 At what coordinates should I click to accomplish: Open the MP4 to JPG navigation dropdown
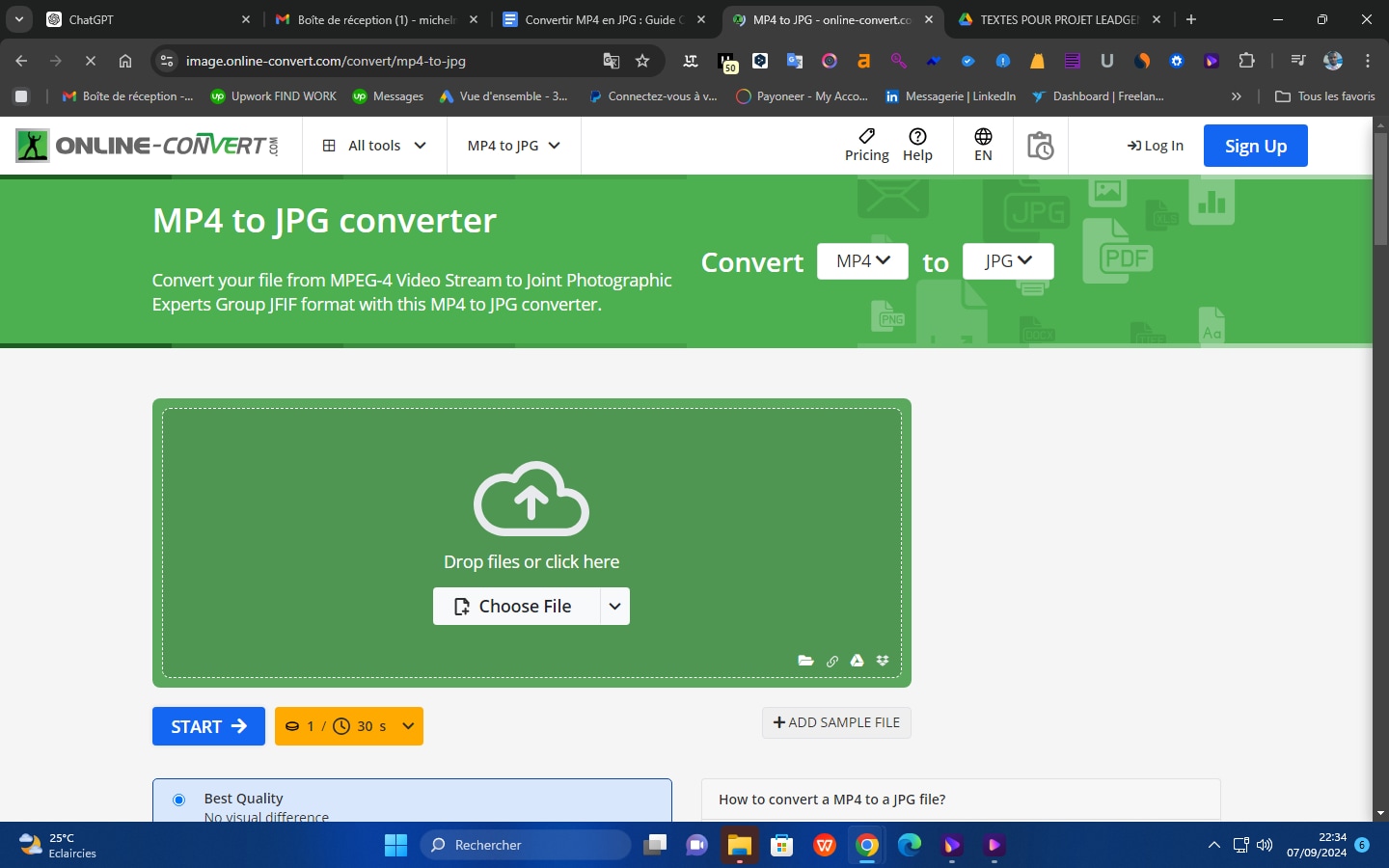tap(514, 146)
